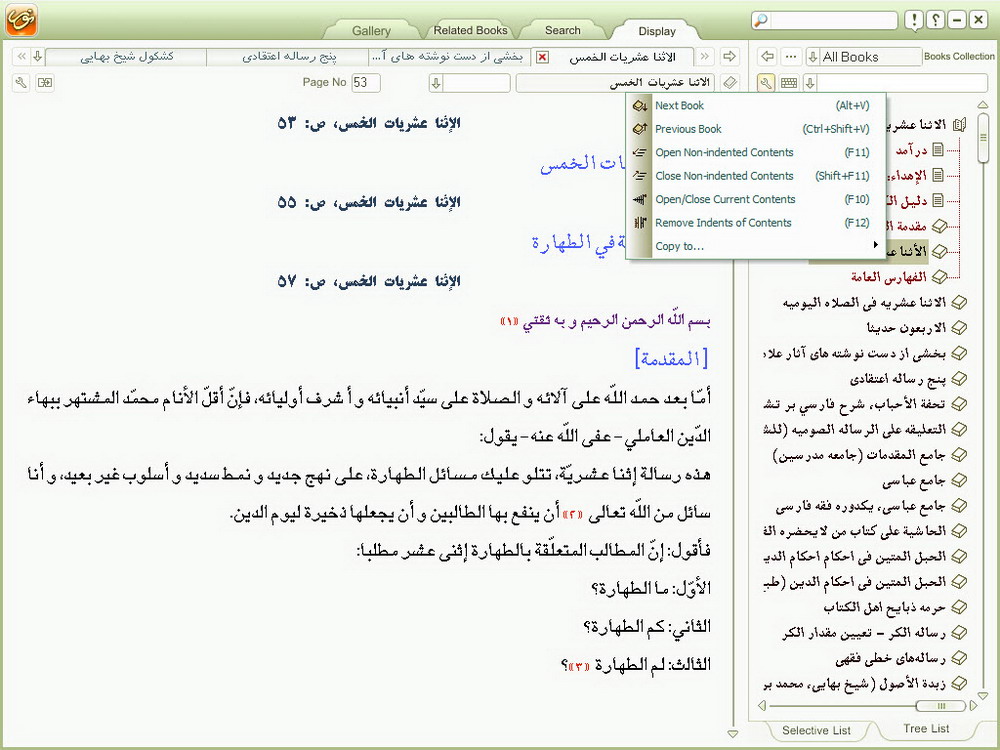Click the exclamation mark info button
The image size is (1000, 750).
point(914,20)
